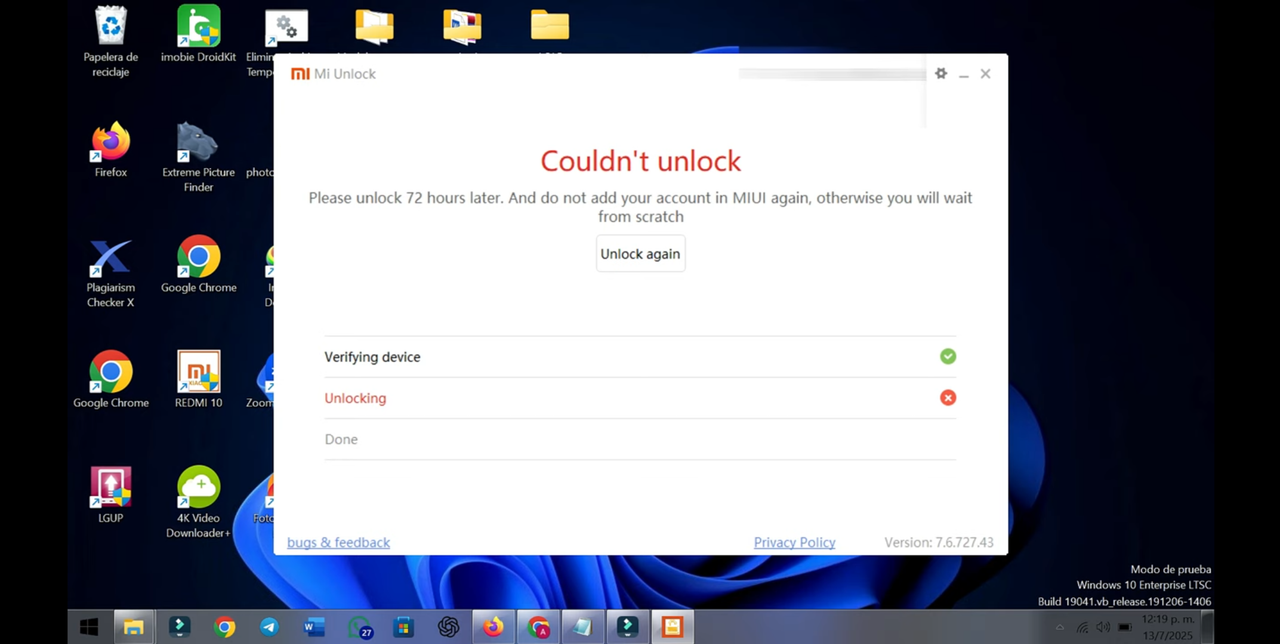Open the volume tray icon
1280x644 pixels.
[x=1103, y=627]
